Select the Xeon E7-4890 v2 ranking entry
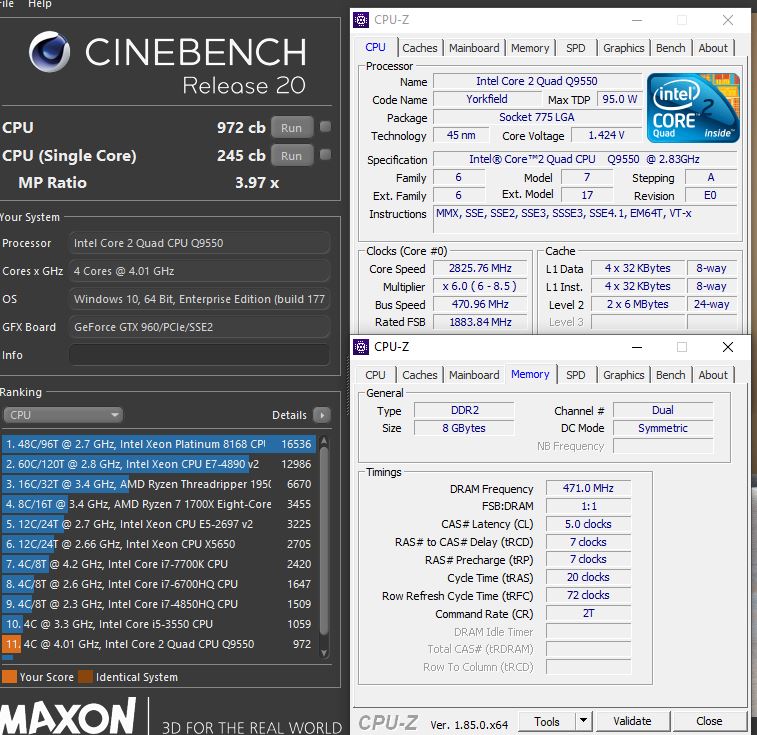 [x=158, y=464]
